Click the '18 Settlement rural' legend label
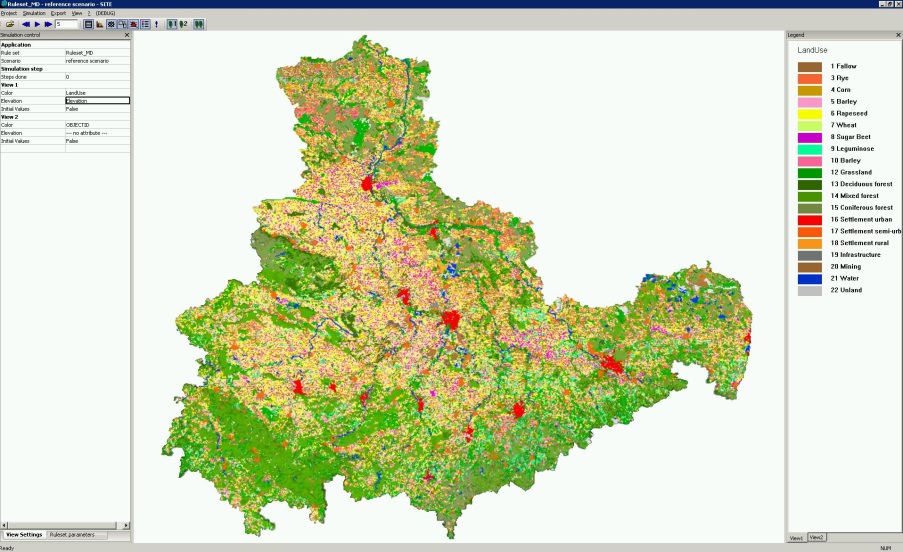Viewport: 903px width, 552px height. pyautogui.click(x=860, y=243)
